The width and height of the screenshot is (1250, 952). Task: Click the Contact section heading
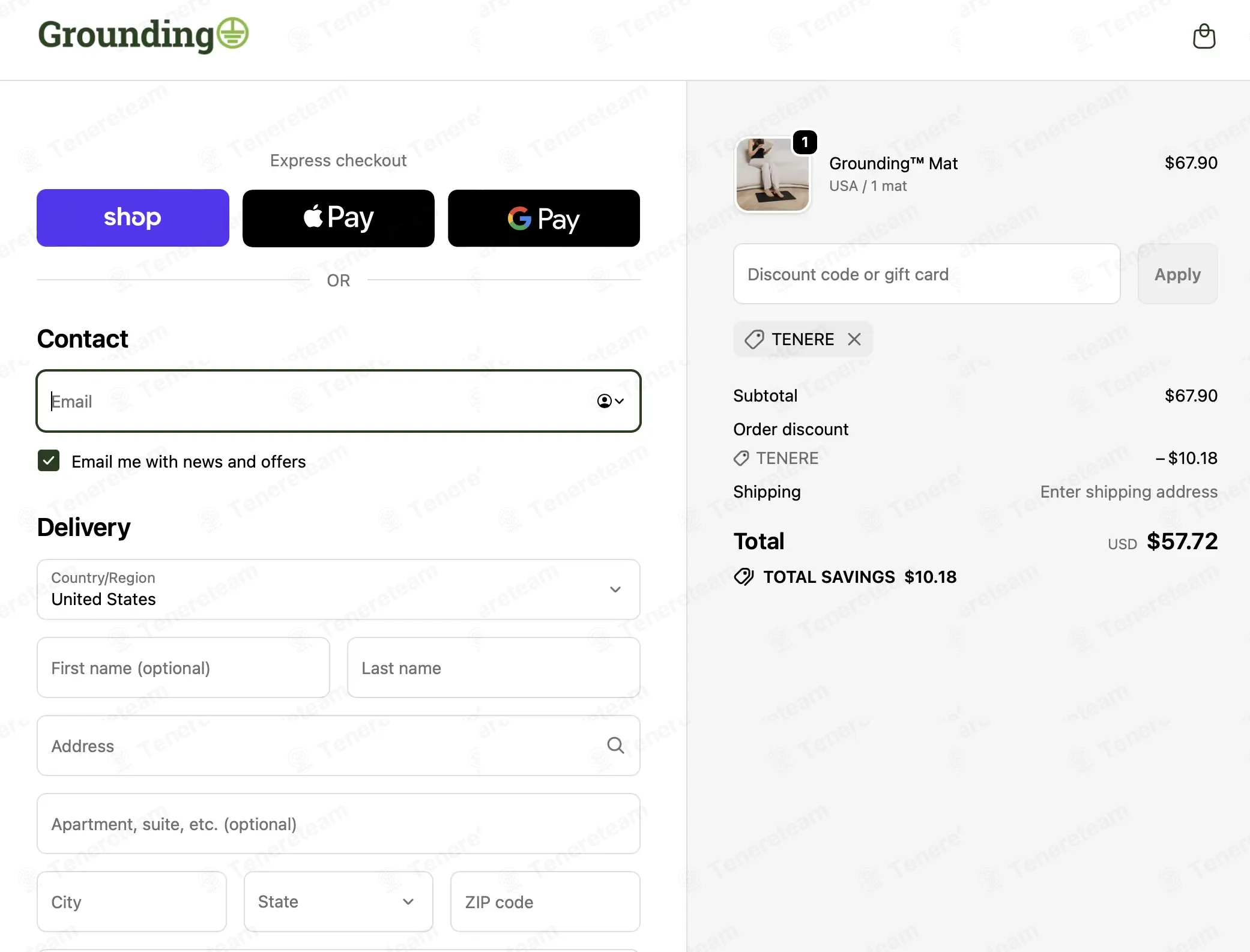(82, 339)
